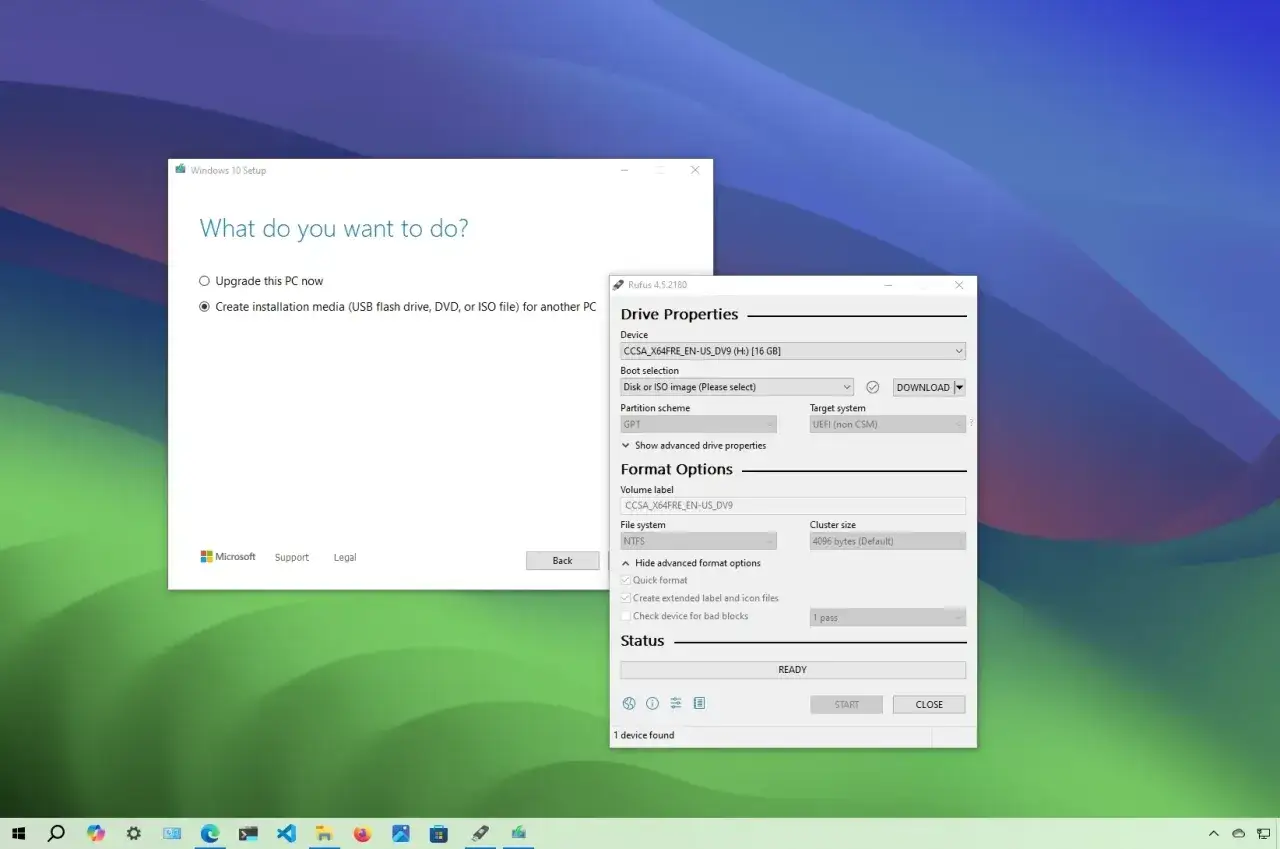Click the Legal link in Windows 10 Setup
The width and height of the screenshot is (1280, 849).
344,557
